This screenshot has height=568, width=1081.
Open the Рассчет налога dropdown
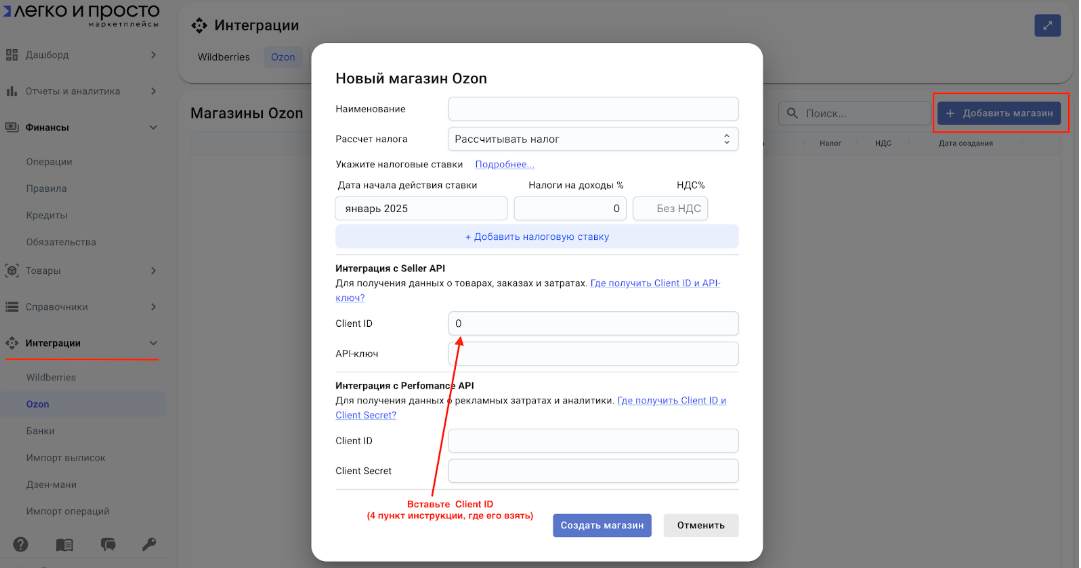593,139
